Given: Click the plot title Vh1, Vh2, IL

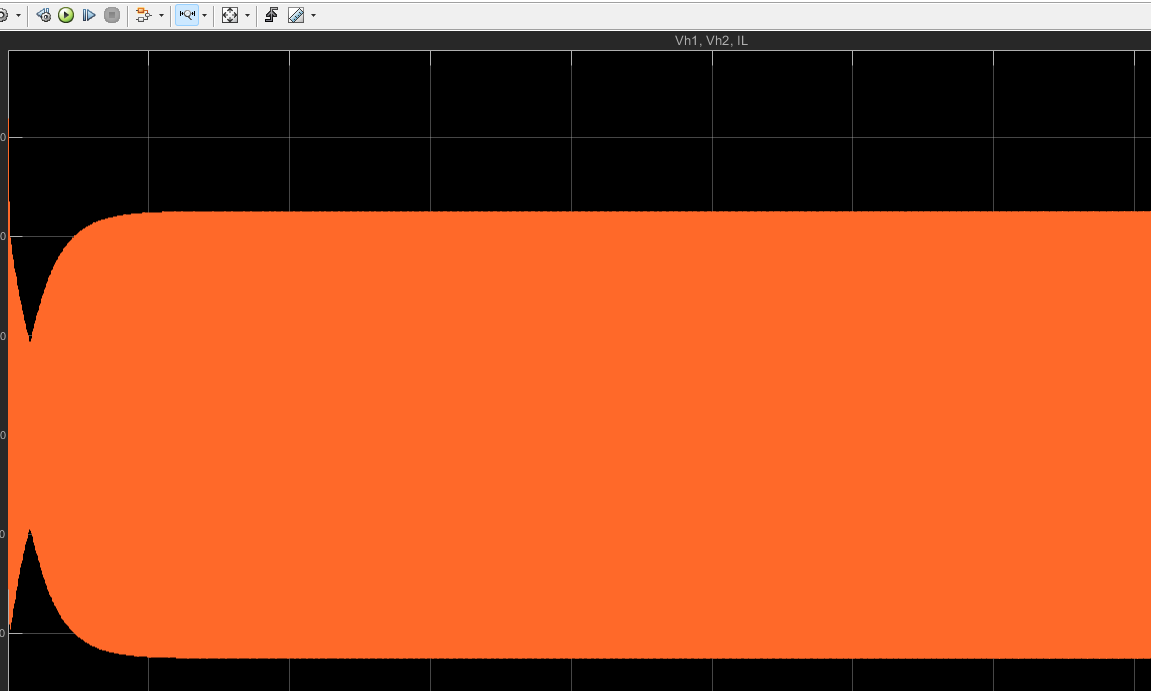Looking at the screenshot, I should (711, 40).
